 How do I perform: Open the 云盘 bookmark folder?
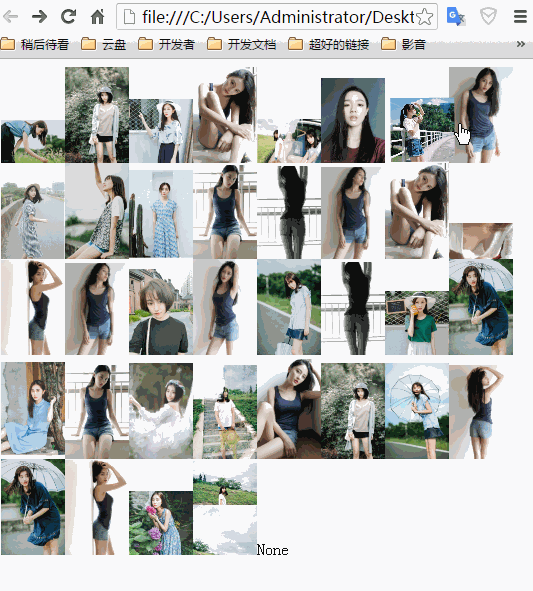(104, 44)
